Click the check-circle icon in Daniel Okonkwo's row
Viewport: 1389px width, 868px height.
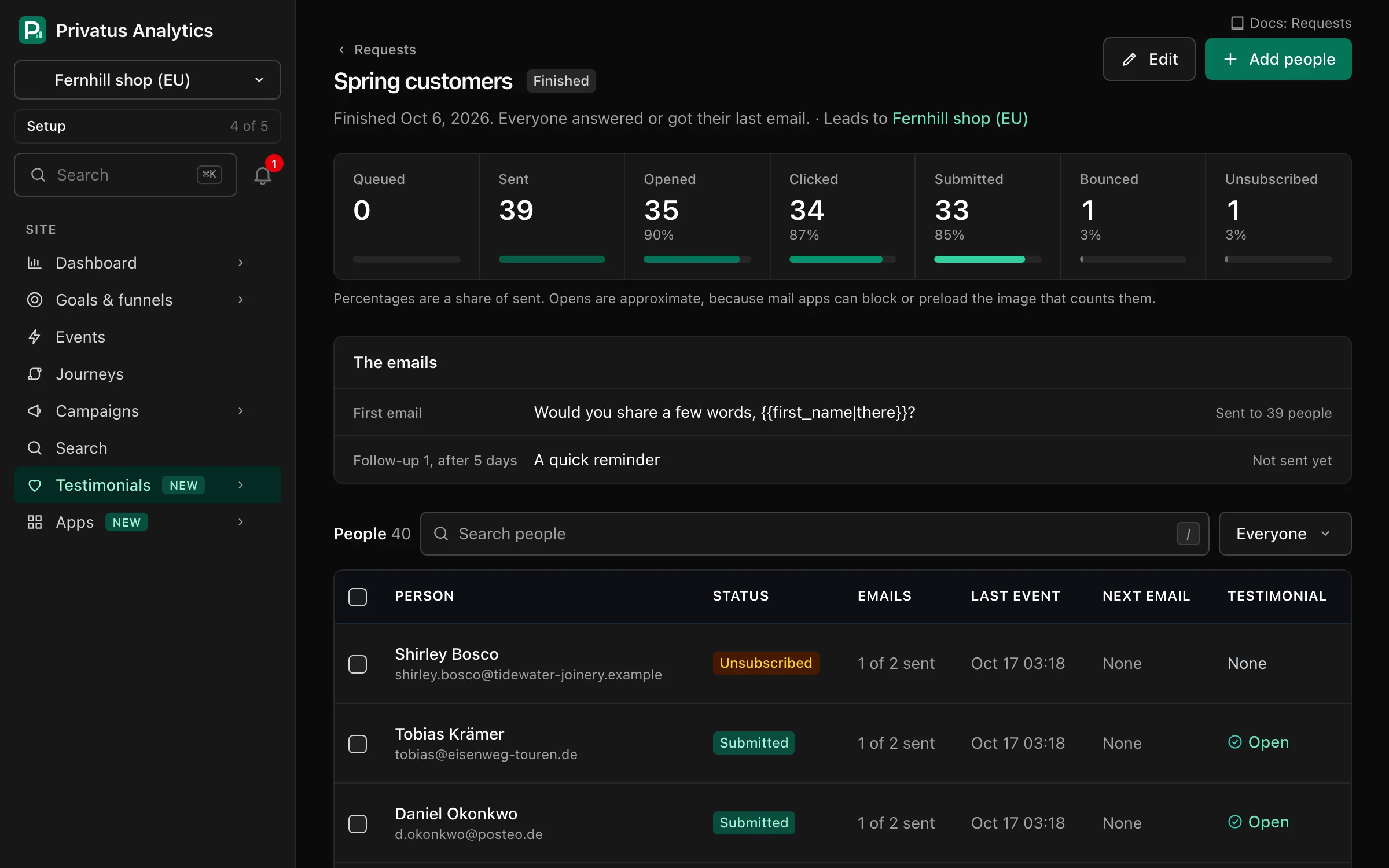1235,822
